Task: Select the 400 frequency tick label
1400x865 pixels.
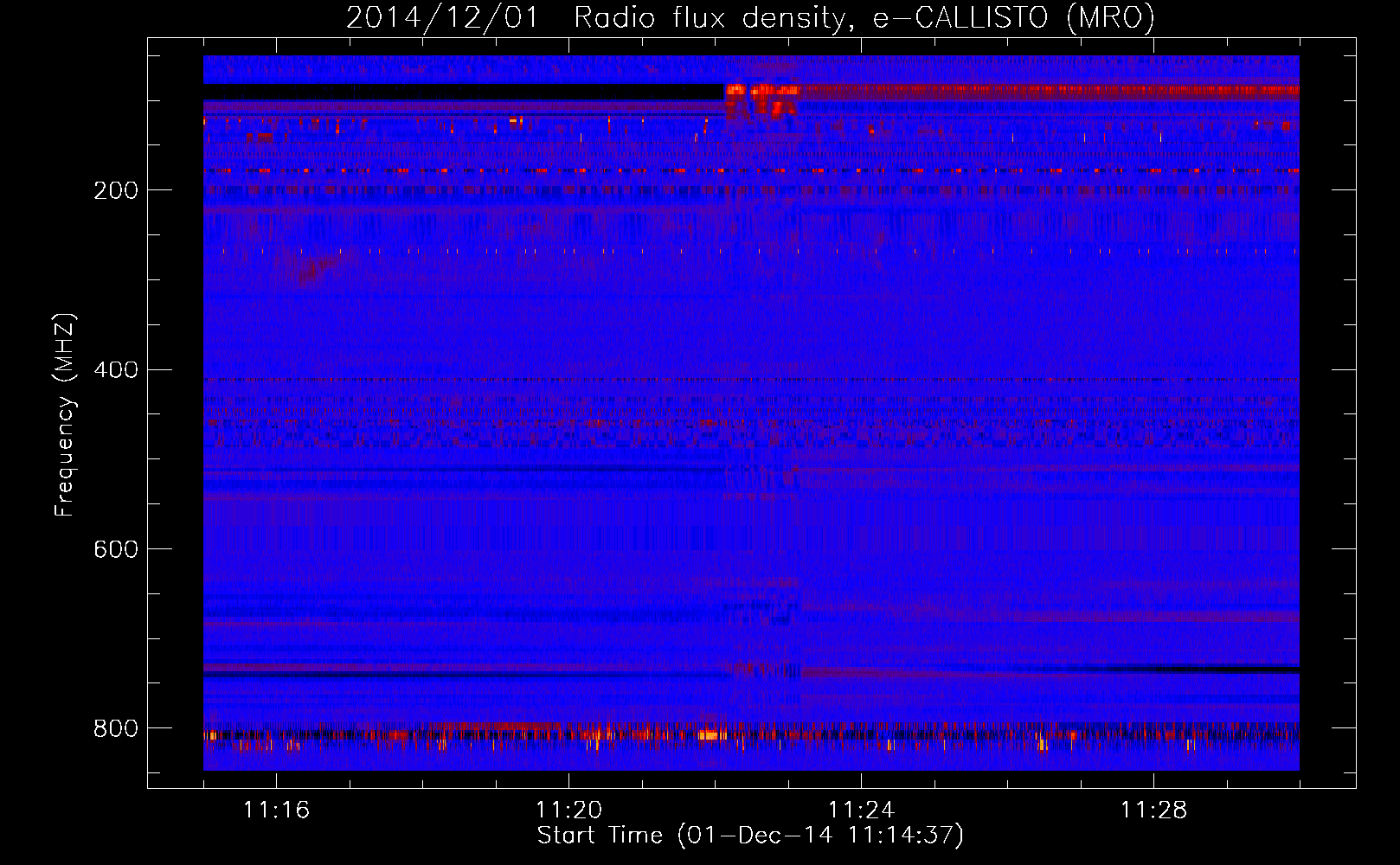Action: 116,370
